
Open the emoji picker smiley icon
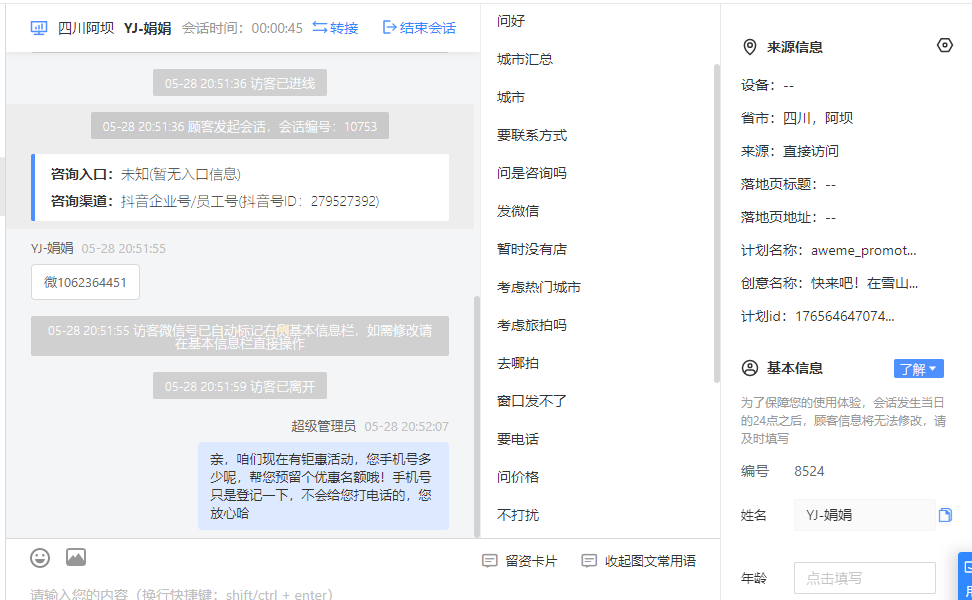40,558
